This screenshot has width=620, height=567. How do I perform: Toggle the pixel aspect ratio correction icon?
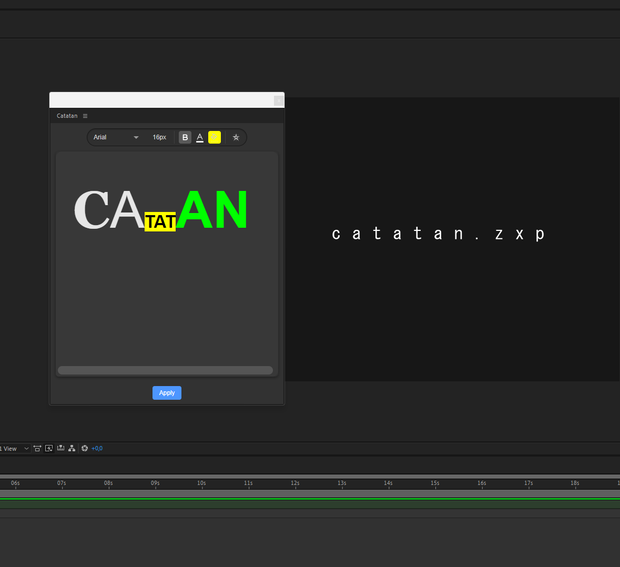coord(37,448)
